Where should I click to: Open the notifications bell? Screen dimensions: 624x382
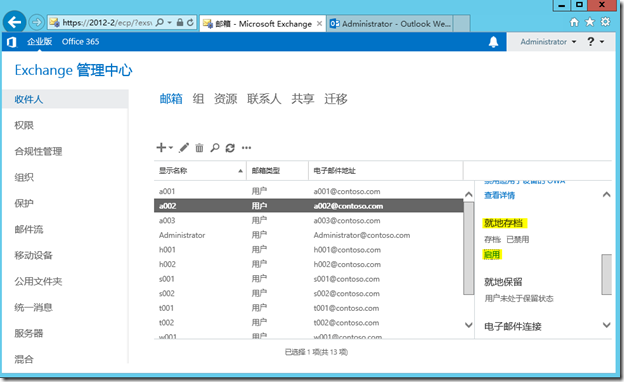tap(493, 42)
